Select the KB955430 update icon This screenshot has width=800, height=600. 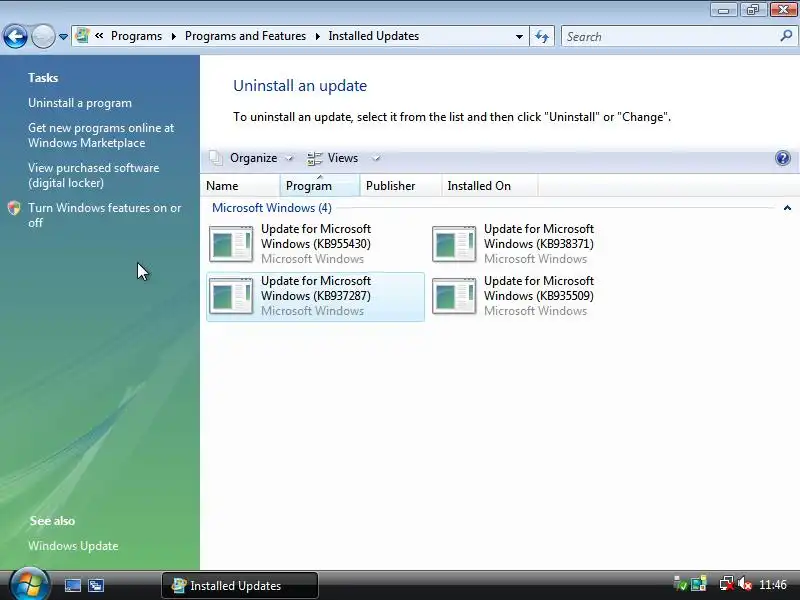[231, 244]
